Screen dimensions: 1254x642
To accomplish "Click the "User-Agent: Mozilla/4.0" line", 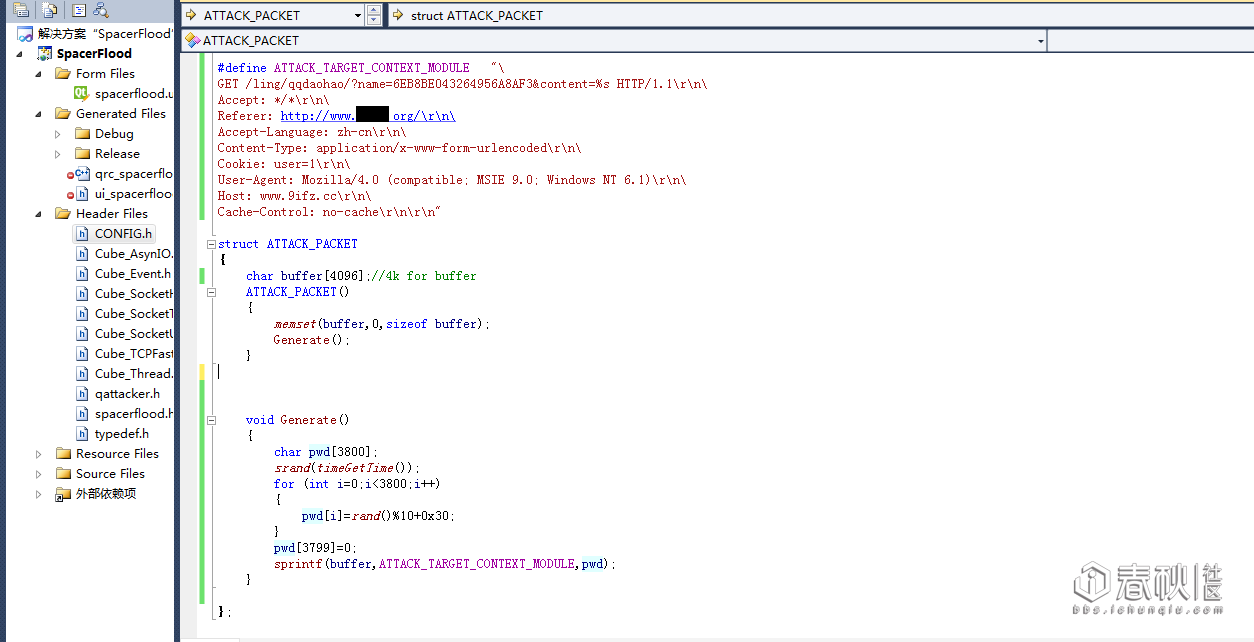I will pos(452,180).
